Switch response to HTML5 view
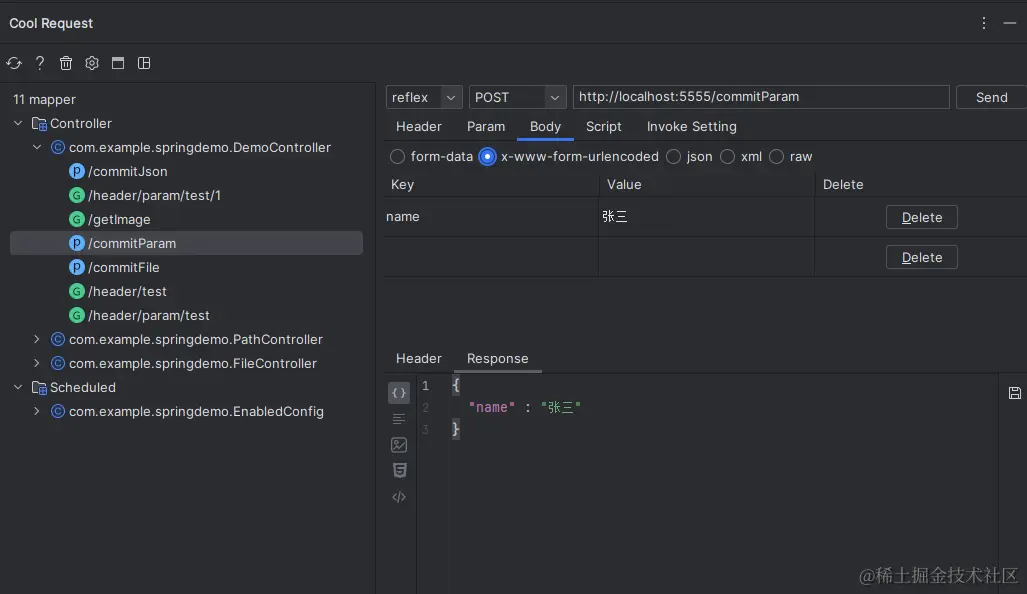Screen dimensions: 1027x594 point(399,470)
